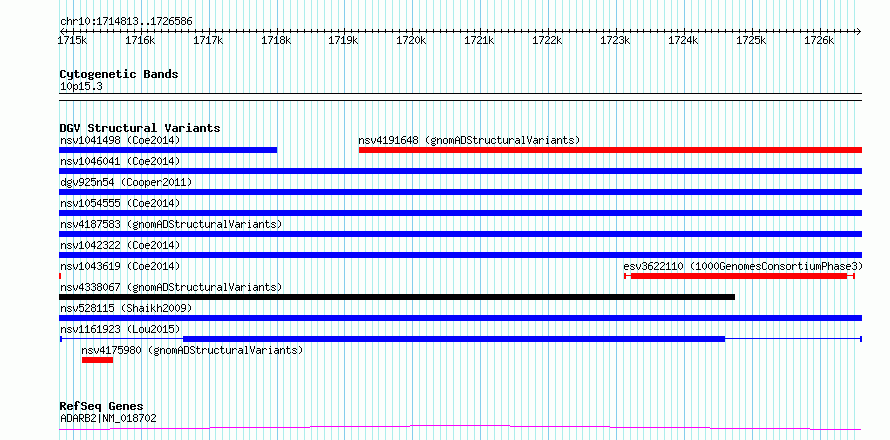The image size is (890, 440).
Task: Click the 1720k ruler tick label
Action: point(412,41)
